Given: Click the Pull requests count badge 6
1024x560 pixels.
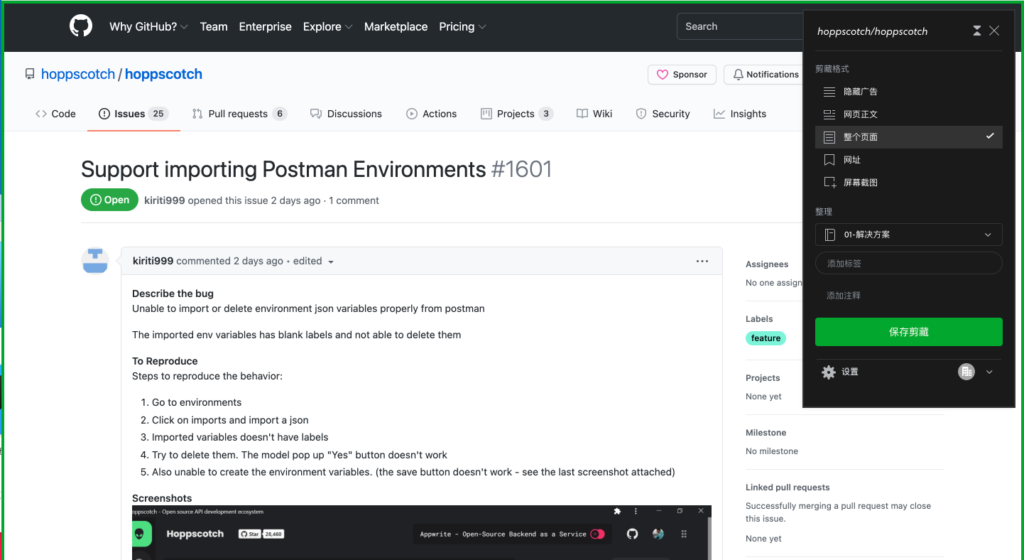Looking at the screenshot, I should pyautogui.click(x=280, y=114).
